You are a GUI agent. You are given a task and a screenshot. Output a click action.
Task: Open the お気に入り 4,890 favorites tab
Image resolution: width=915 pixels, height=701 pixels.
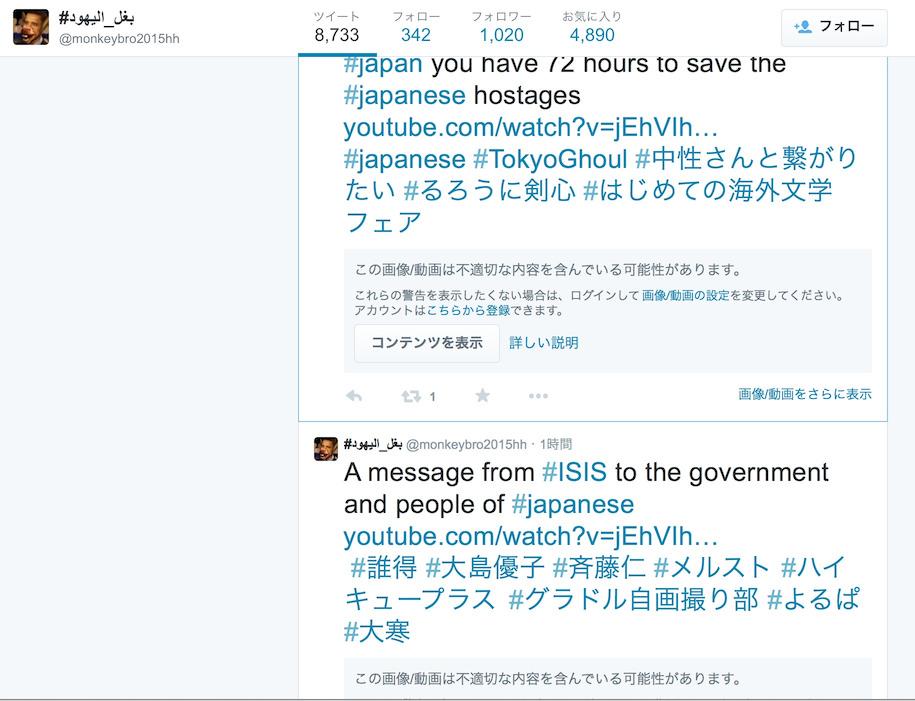click(592, 27)
